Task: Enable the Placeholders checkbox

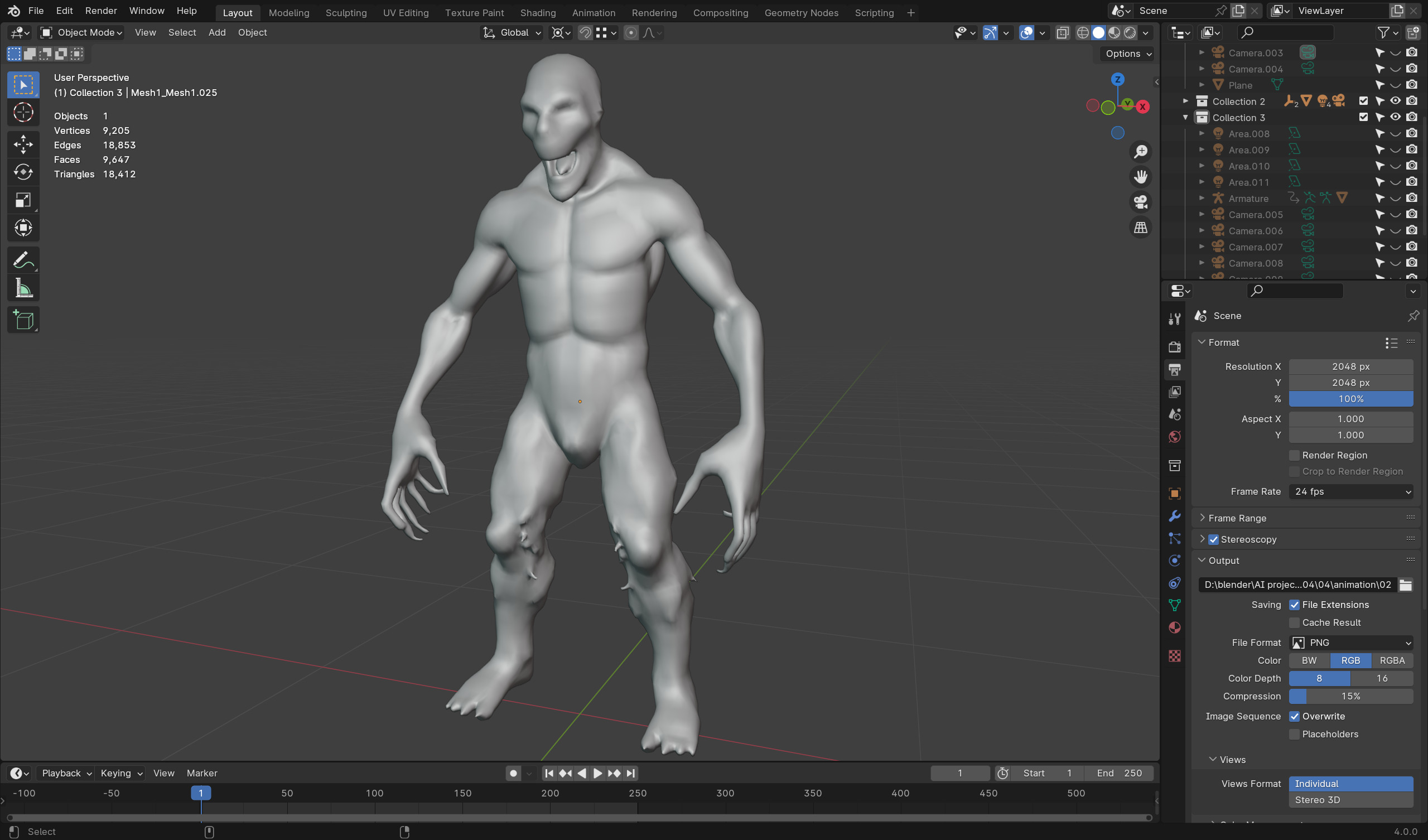Action: tap(1294, 734)
